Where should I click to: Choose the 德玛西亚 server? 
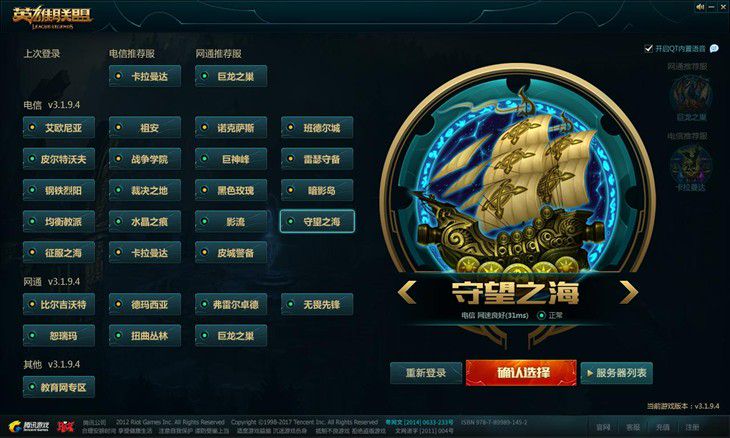click(145, 304)
